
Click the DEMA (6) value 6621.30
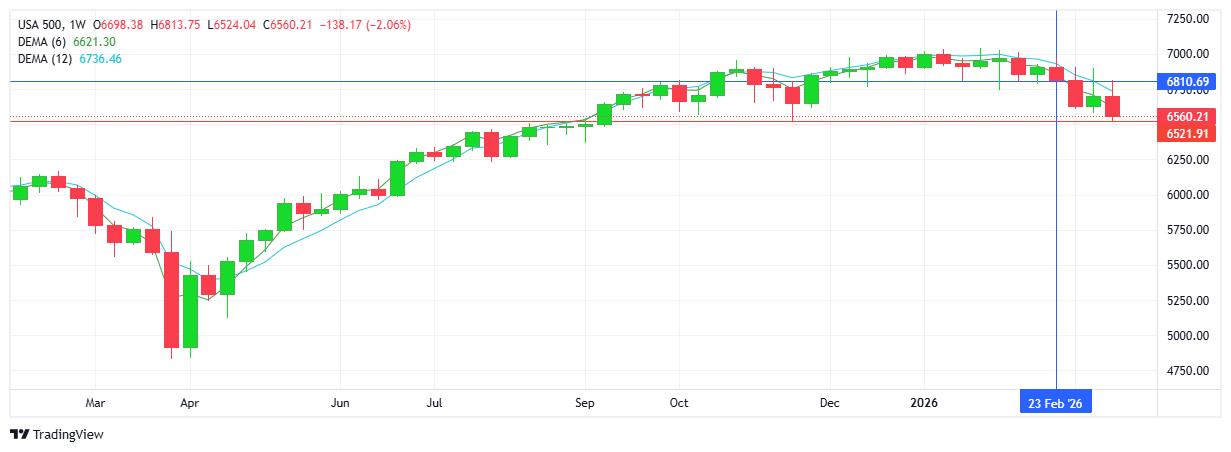click(x=94, y=41)
